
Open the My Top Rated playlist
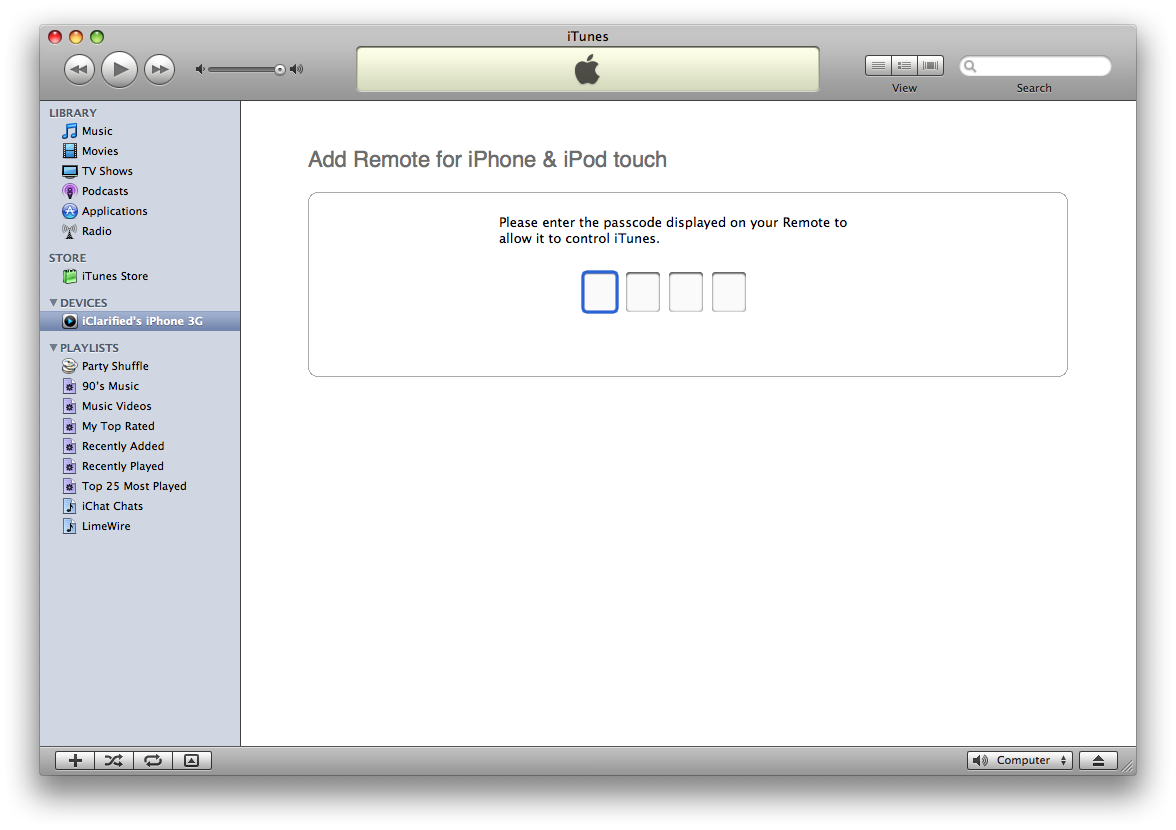[140, 426]
